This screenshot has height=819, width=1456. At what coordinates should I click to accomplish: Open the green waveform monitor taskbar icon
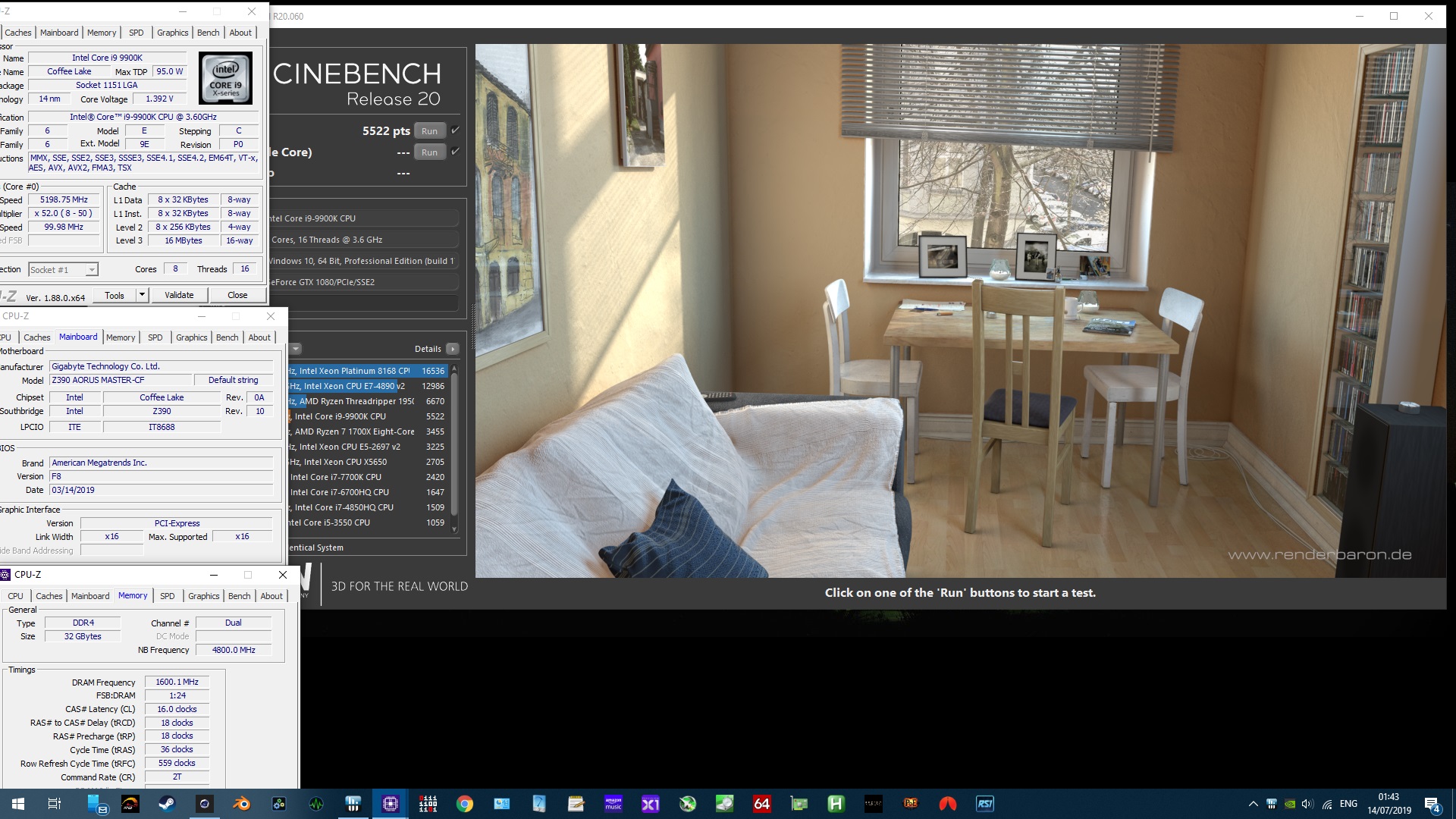(x=316, y=804)
